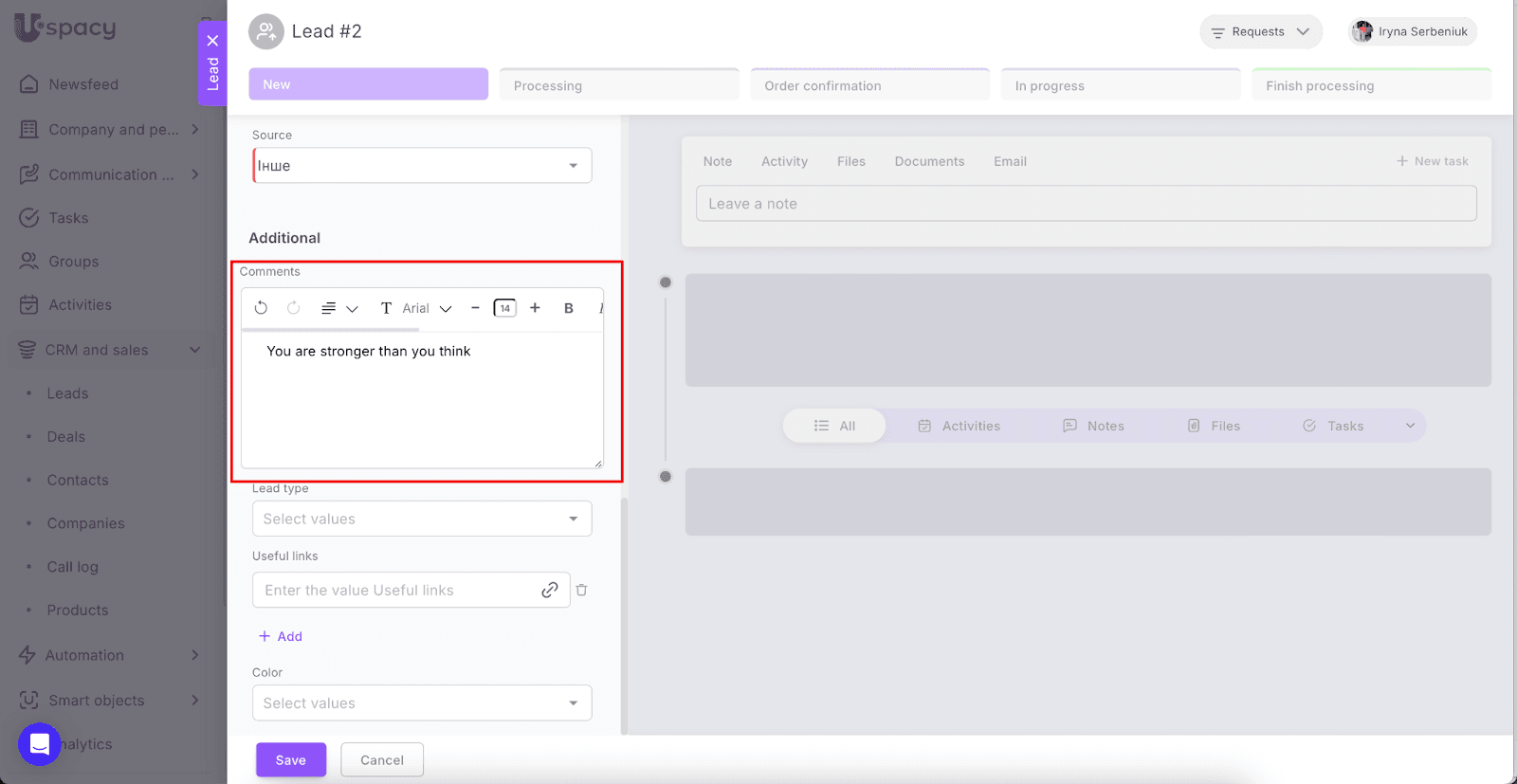Viewport: 1517px width, 784px height.
Task: Open the Arial font family dropdown
Action: coord(427,308)
